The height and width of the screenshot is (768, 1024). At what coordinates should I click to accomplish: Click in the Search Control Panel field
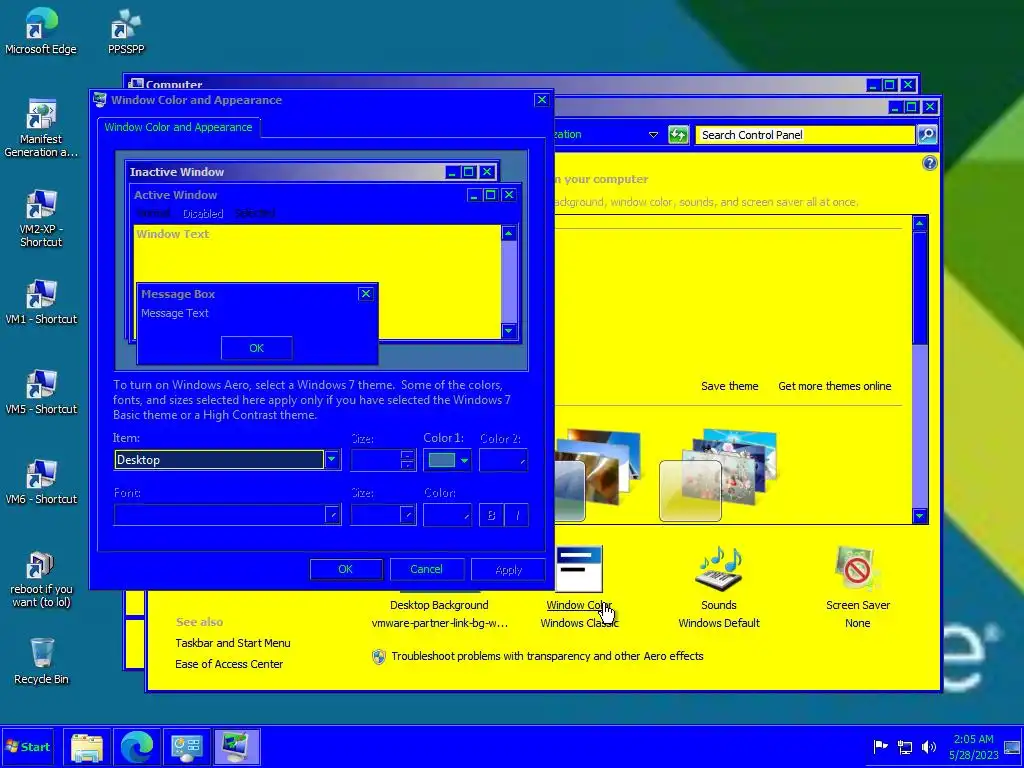[x=805, y=135]
